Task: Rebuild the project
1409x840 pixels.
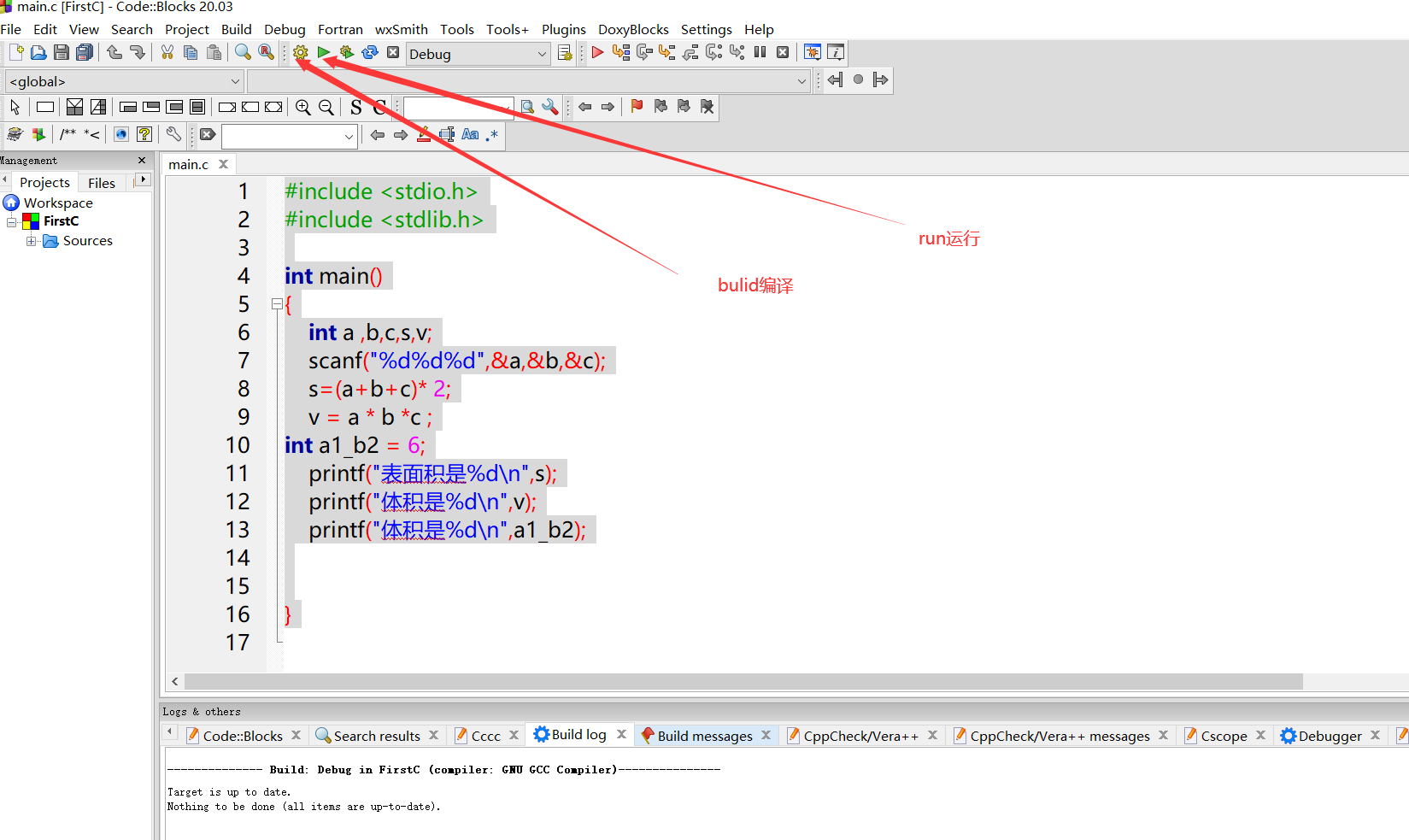Action: click(370, 53)
